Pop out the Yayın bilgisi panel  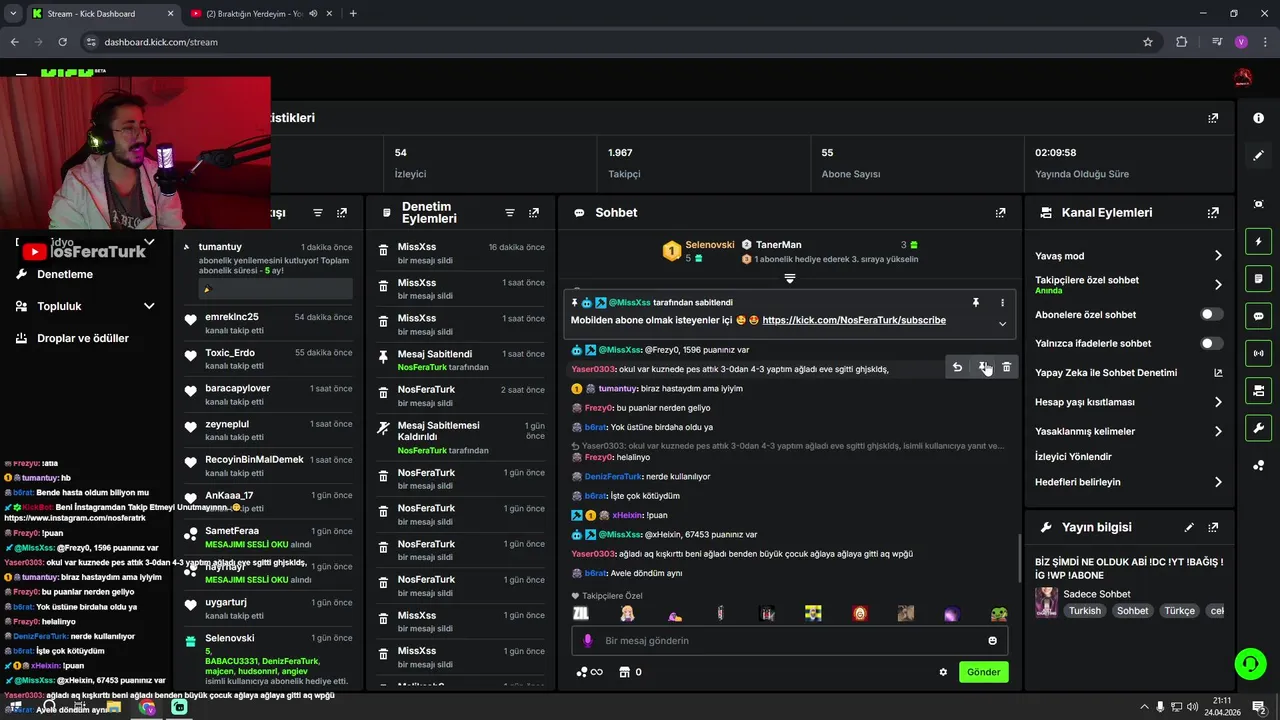click(x=1213, y=527)
